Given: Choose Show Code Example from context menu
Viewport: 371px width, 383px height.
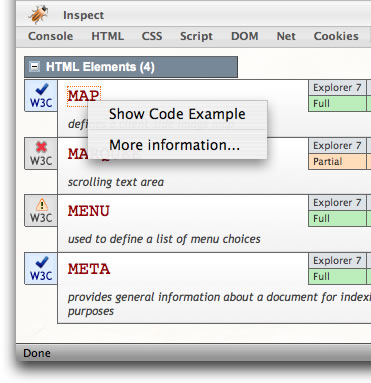Looking at the screenshot, I should pyautogui.click(x=177, y=114).
